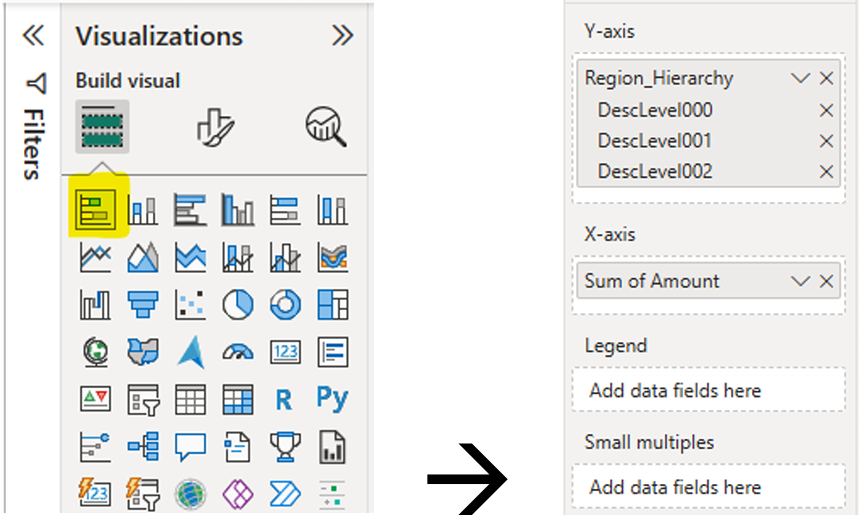Select the funnel chart visual

tap(143, 304)
